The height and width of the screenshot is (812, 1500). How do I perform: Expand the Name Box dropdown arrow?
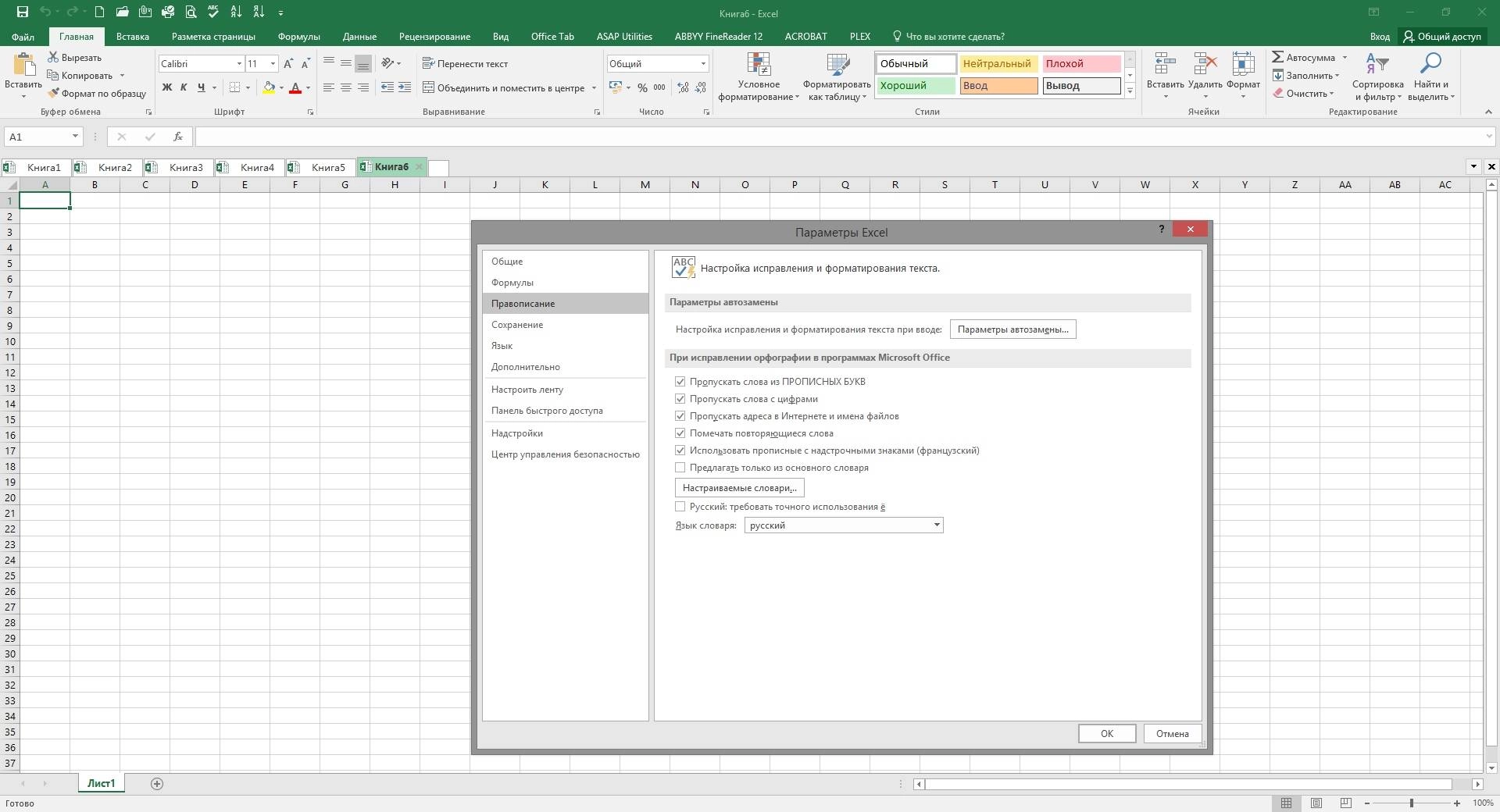[75, 136]
